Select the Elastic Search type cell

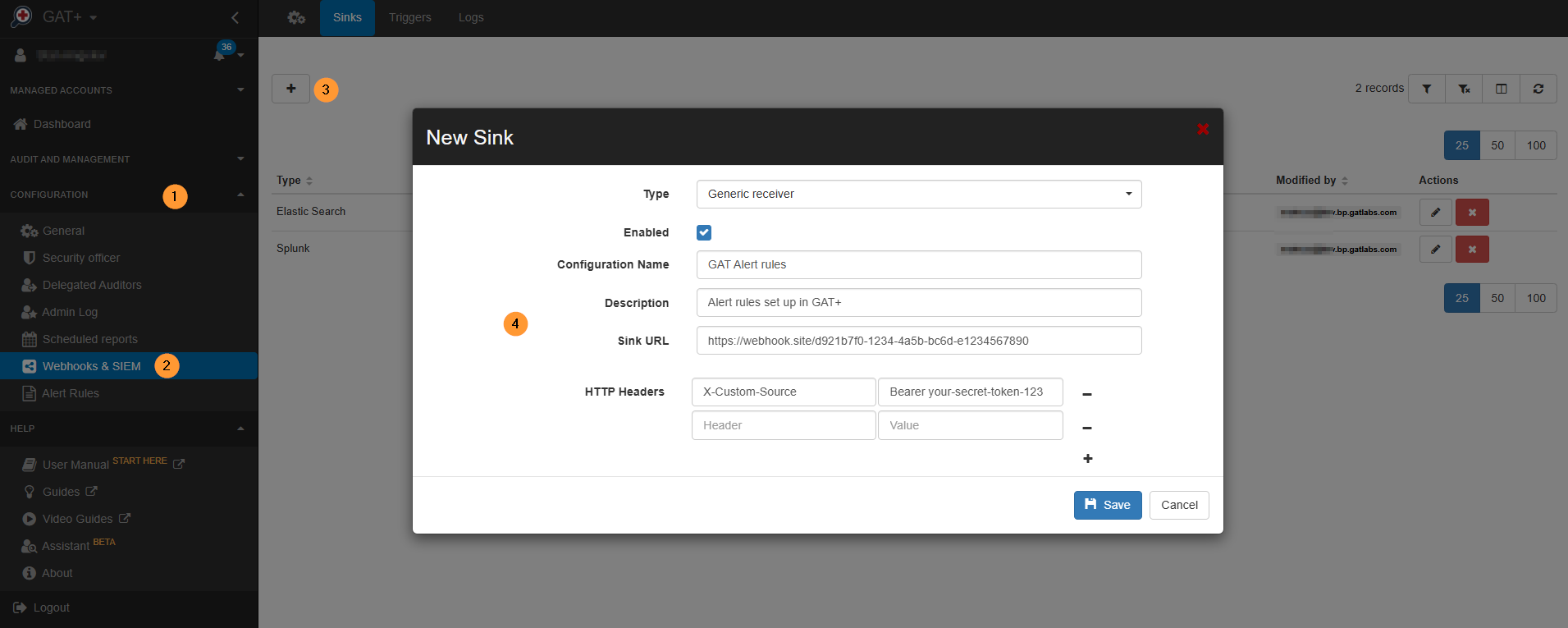point(311,211)
